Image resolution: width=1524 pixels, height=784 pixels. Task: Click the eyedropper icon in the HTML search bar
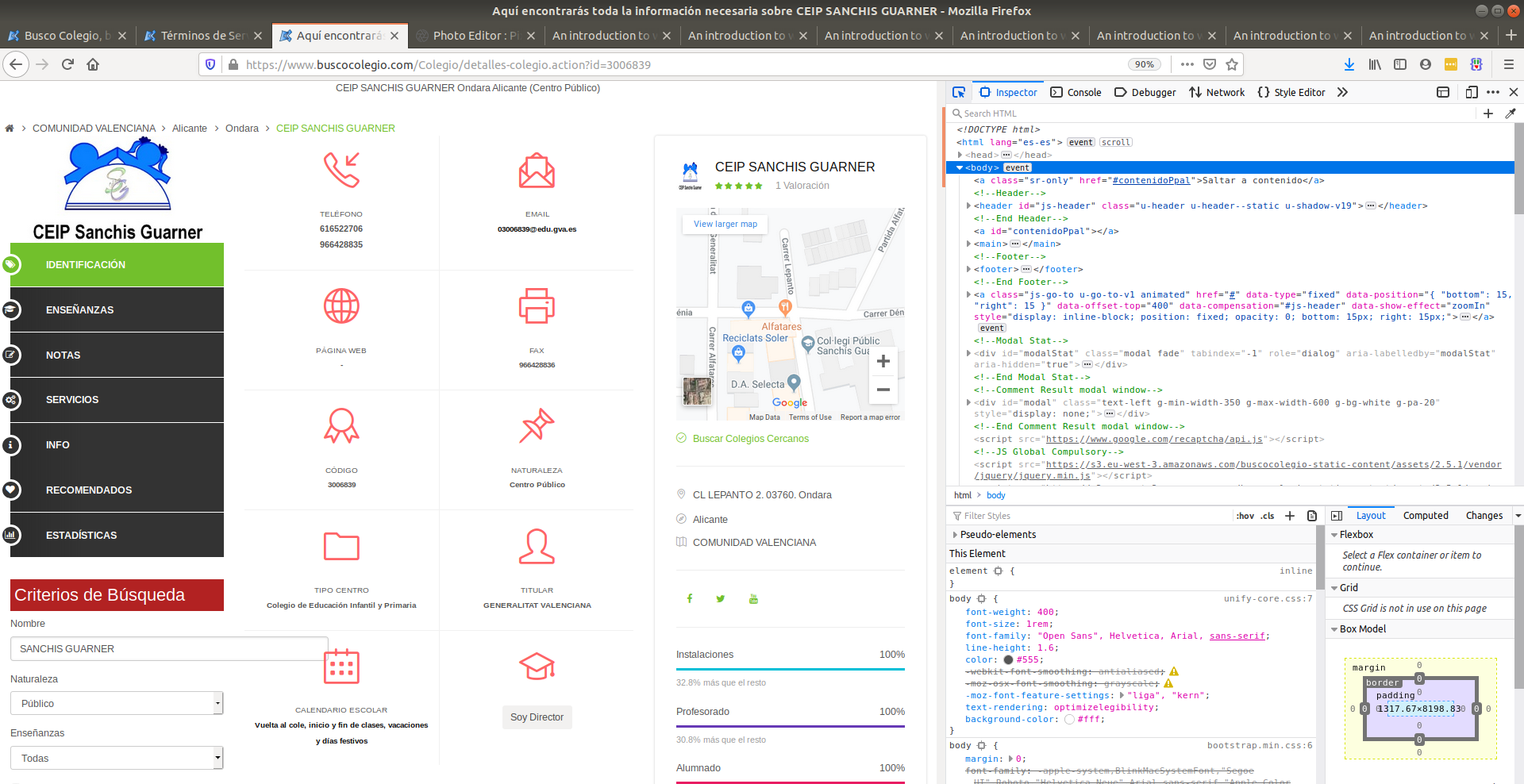pyautogui.click(x=1511, y=113)
